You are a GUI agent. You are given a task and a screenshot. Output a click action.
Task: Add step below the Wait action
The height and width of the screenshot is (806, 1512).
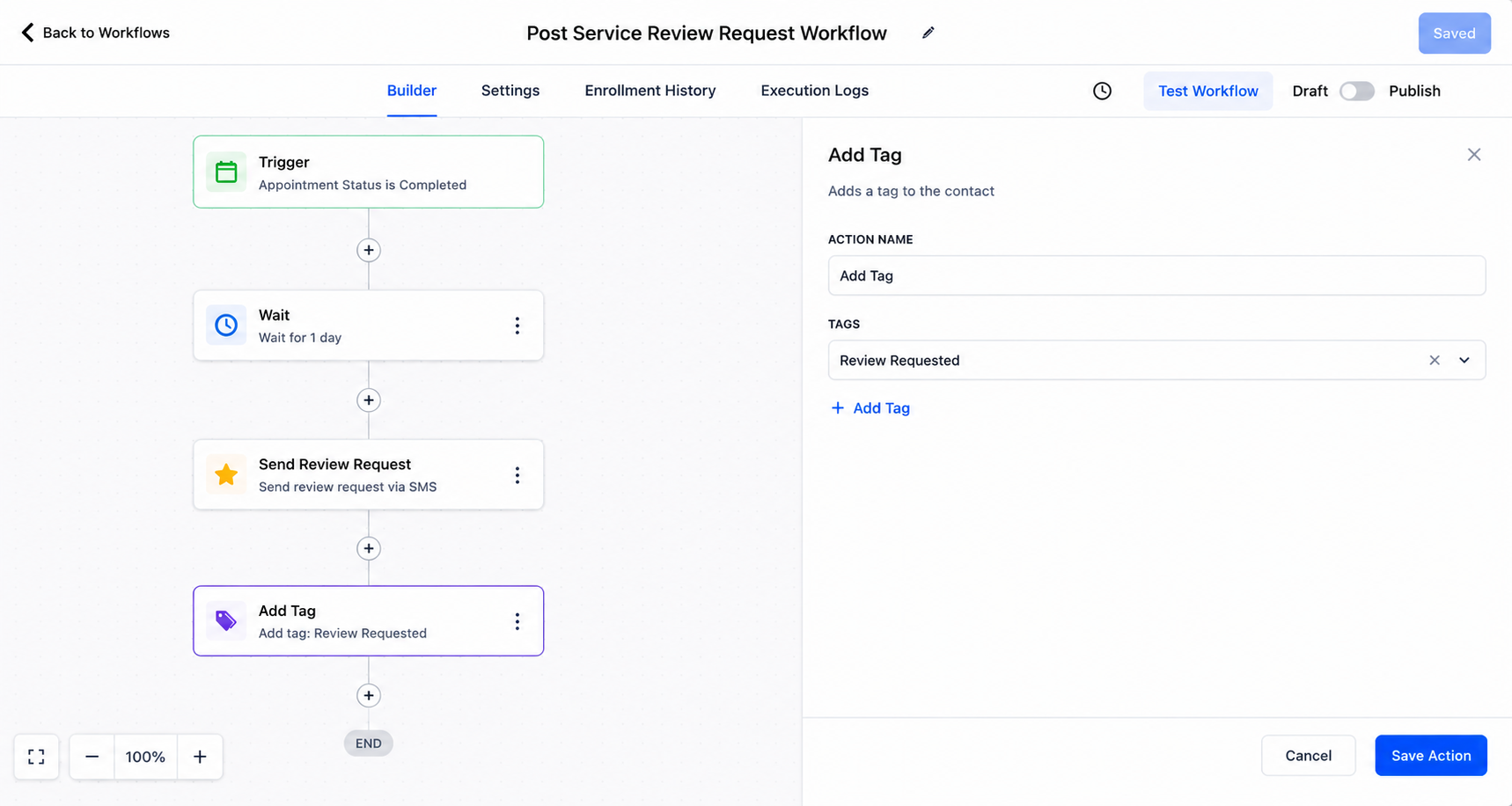point(369,400)
